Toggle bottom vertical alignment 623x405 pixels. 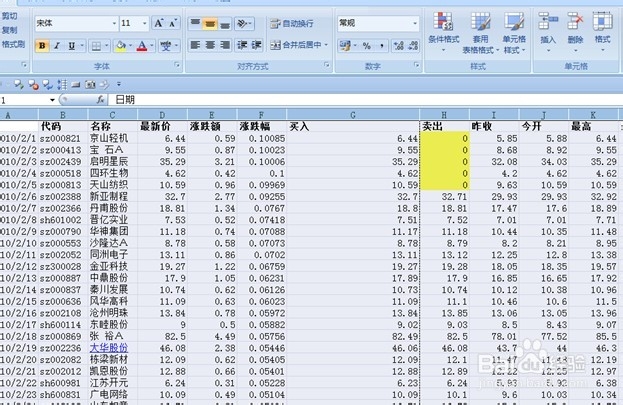click(224, 24)
